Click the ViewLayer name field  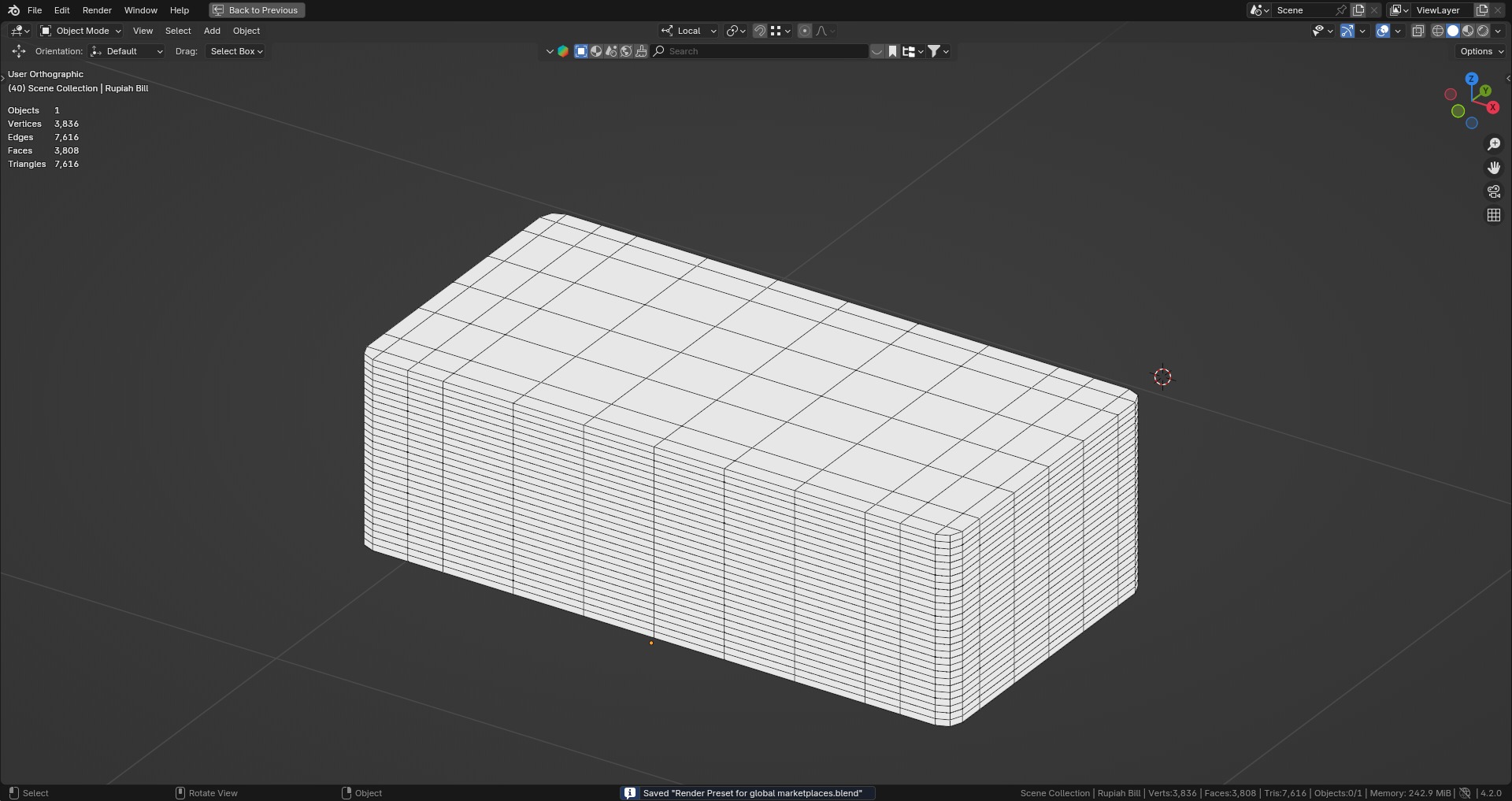[x=1443, y=10]
